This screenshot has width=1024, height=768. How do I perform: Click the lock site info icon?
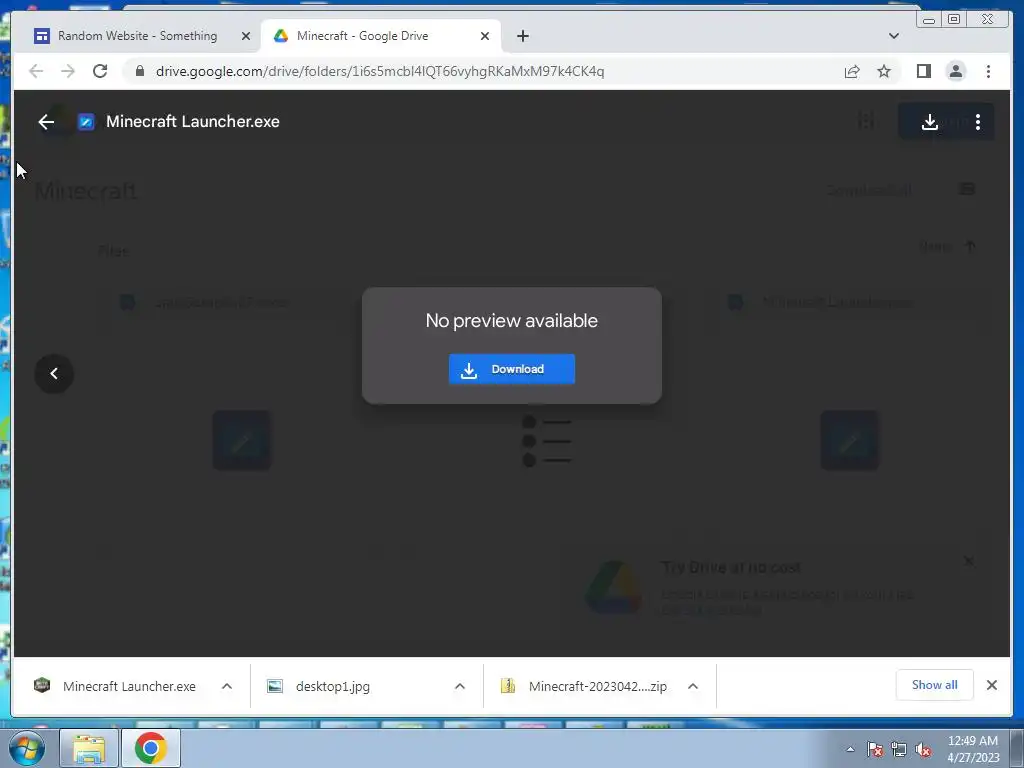(140, 71)
